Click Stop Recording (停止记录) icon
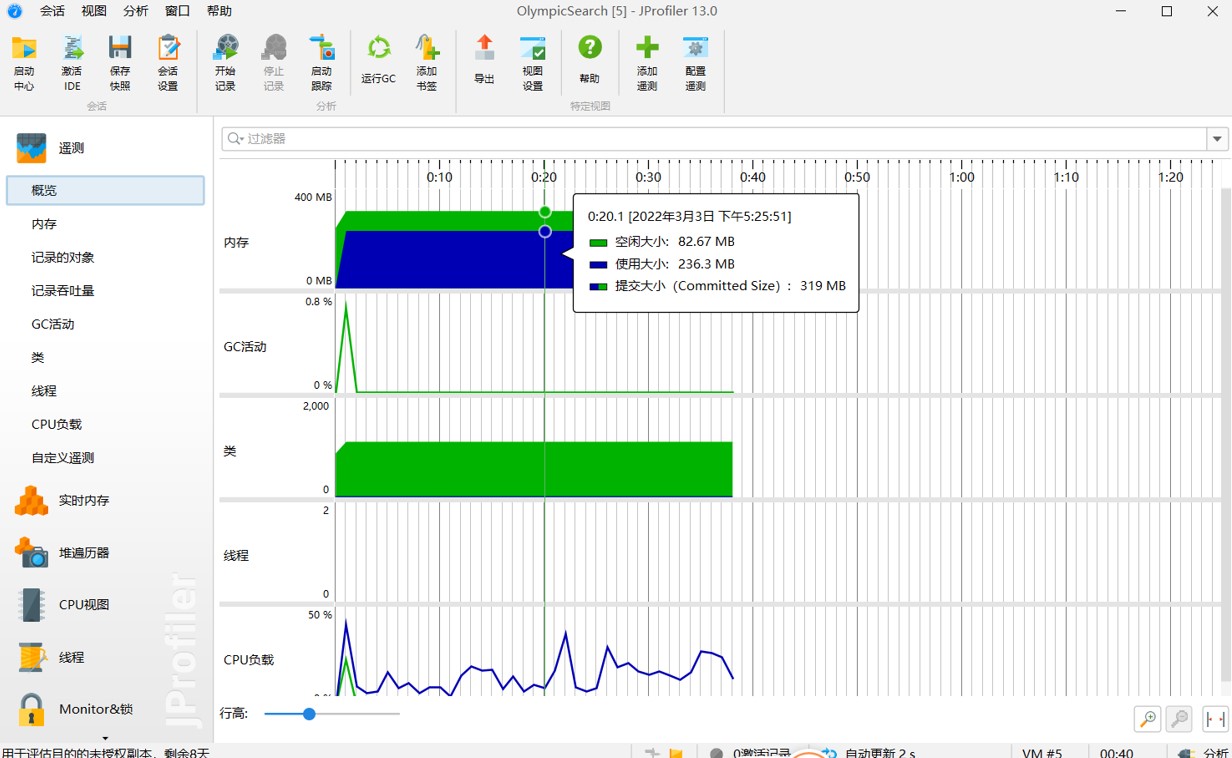1232x758 pixels. click(x=274, y=63)
